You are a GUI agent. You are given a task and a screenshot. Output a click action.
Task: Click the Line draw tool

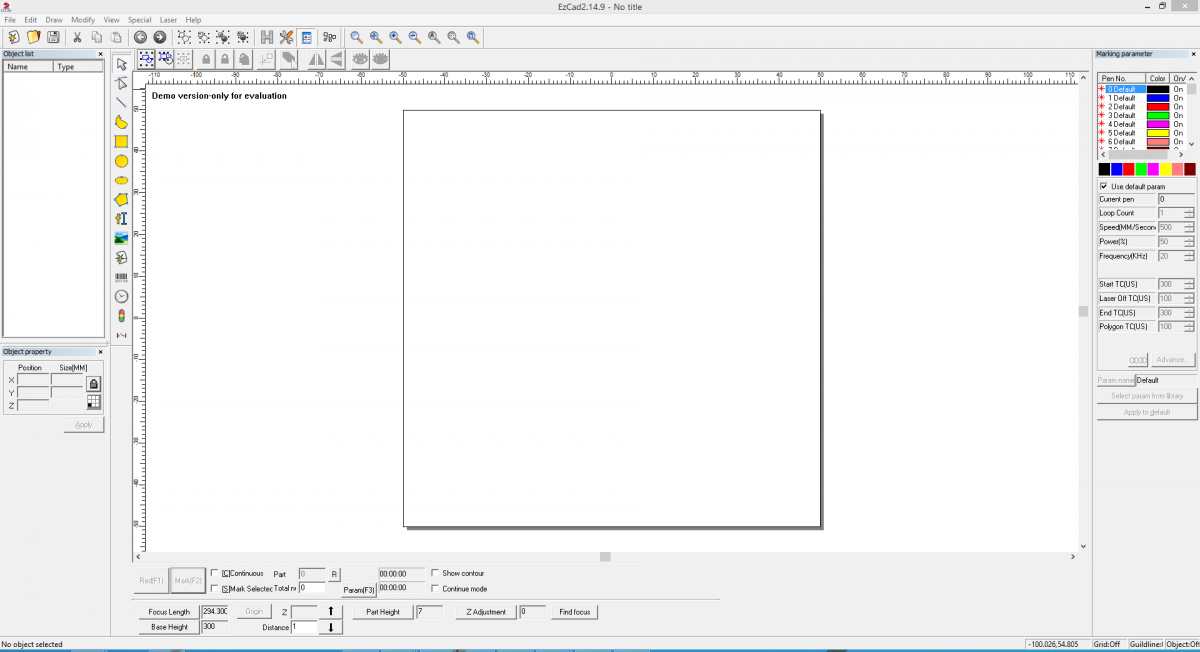click(121, 103)
